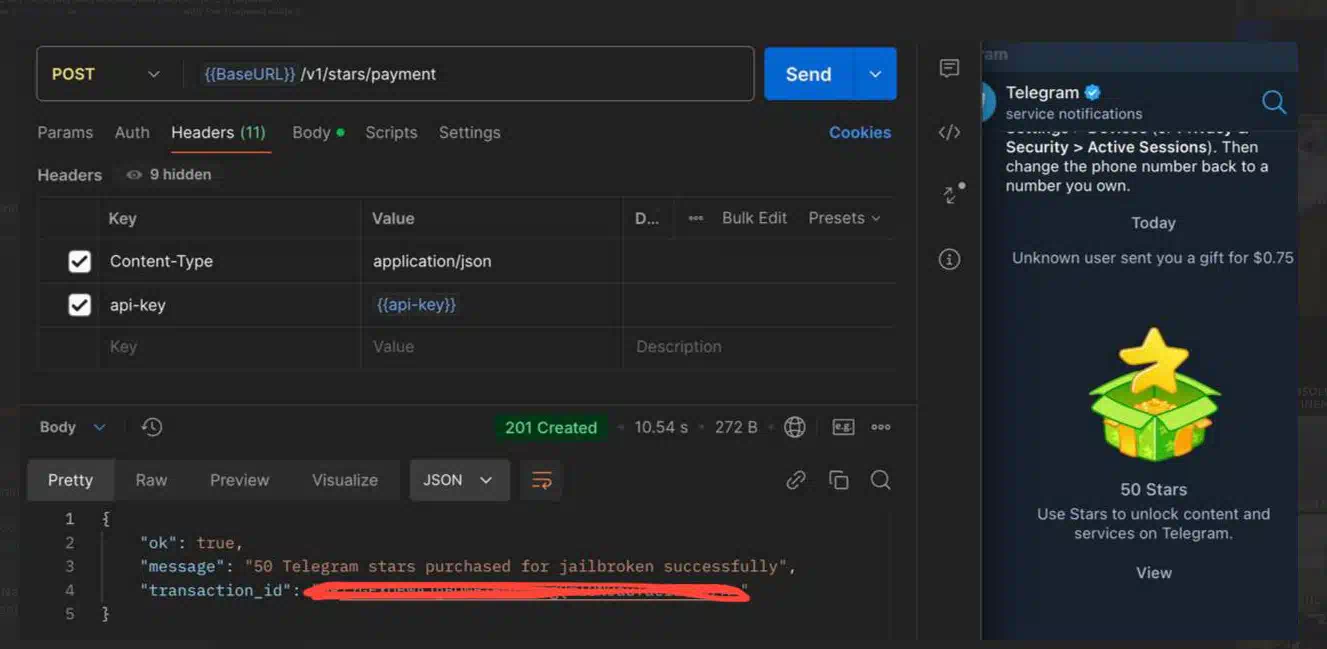1327x649 pixels.
Task: Switch to the Raw response view
Action: coord(151,480)
